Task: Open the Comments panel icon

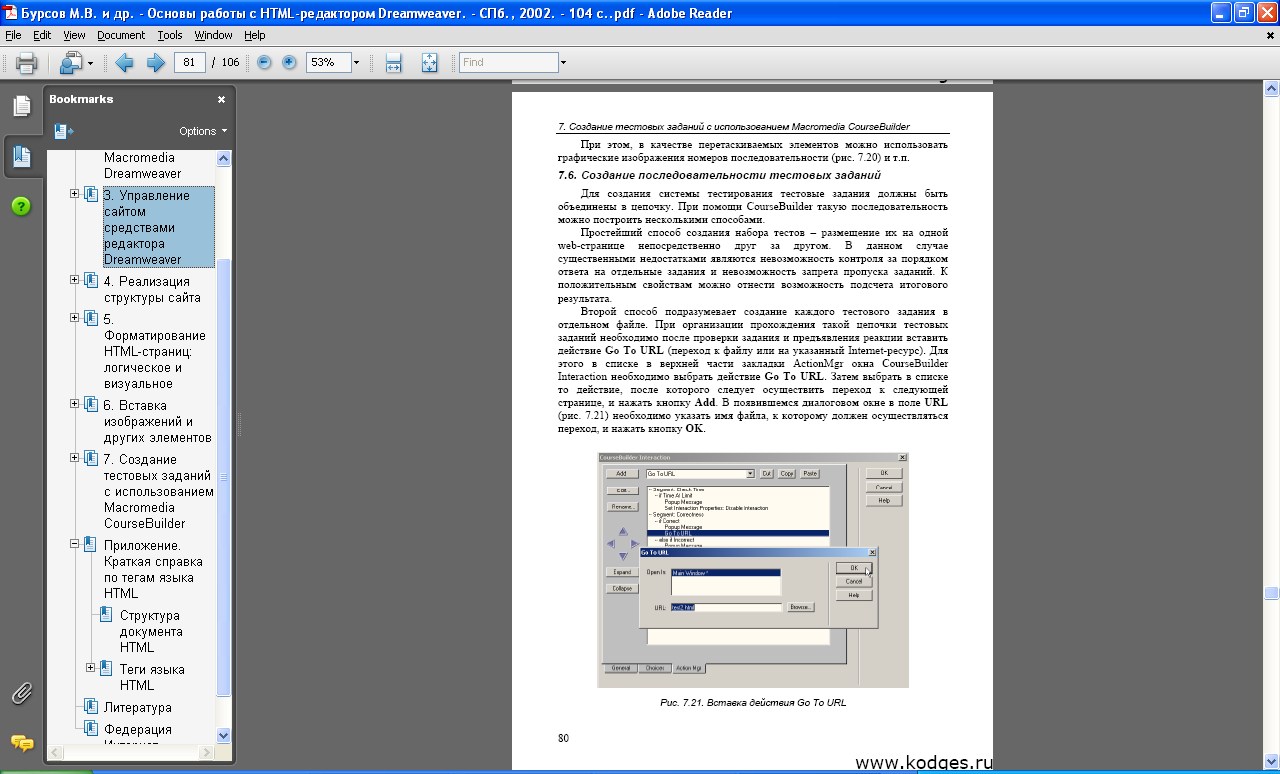Action: click(21, 743)
